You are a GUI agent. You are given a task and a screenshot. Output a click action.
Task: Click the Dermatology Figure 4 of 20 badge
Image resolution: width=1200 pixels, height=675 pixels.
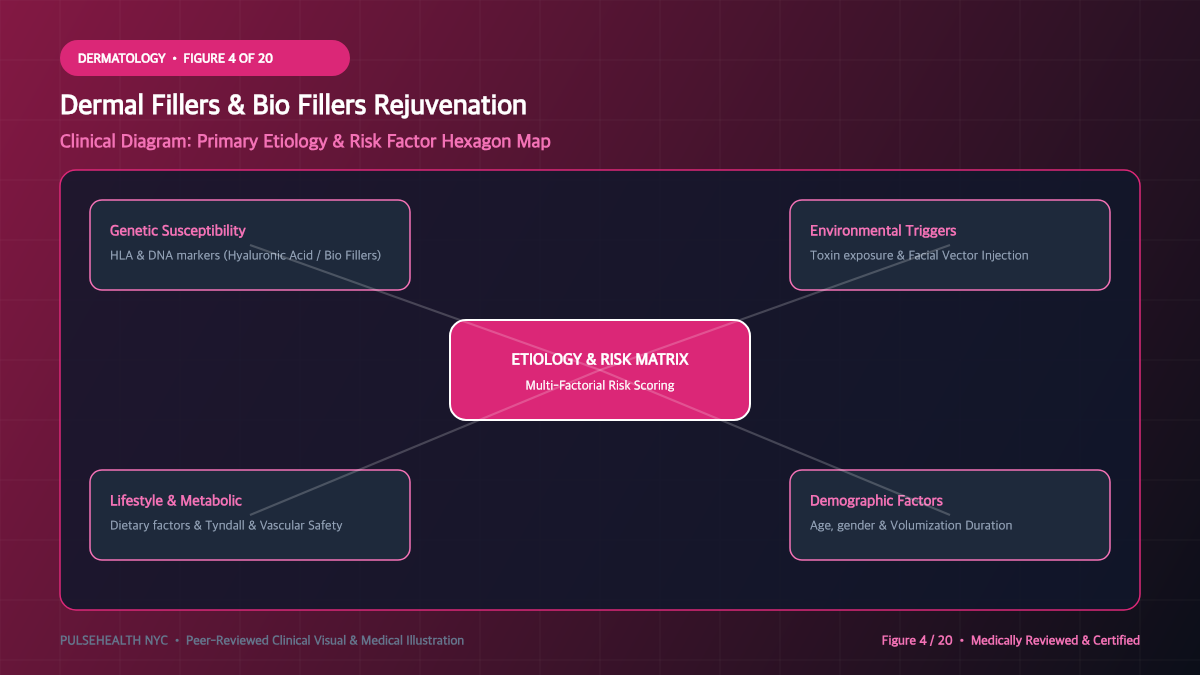click(x=205, y=58)
